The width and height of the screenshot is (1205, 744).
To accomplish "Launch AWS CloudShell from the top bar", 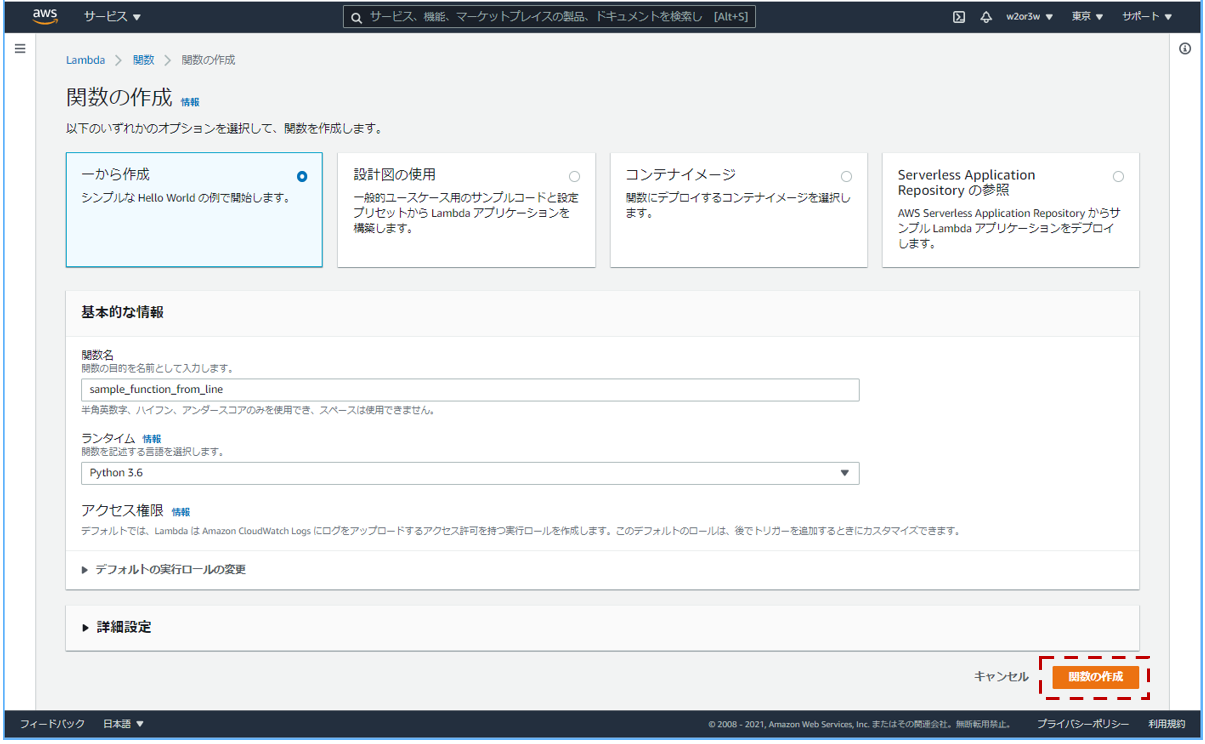I will pyautogui.click(x=959, y=16).
